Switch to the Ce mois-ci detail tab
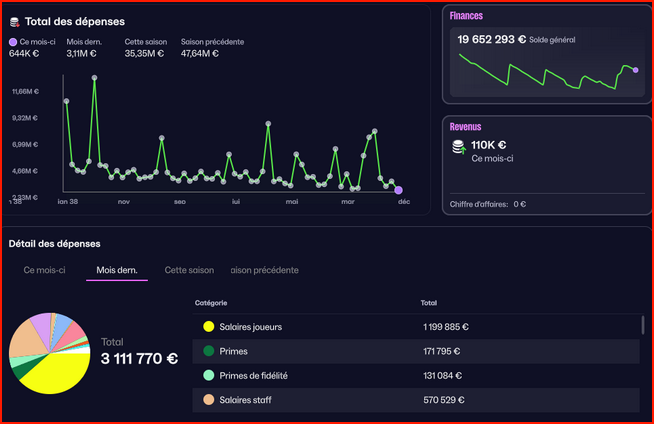This screenshot has height=424, width=654. coord(44,270)
